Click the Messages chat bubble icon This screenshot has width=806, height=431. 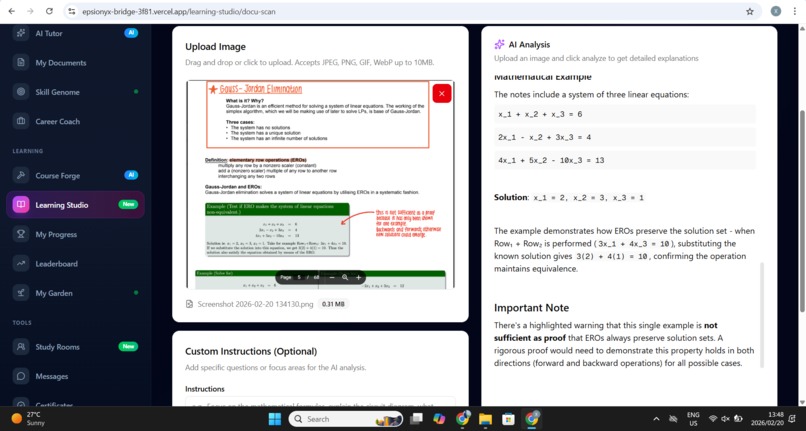coord(21,376)
